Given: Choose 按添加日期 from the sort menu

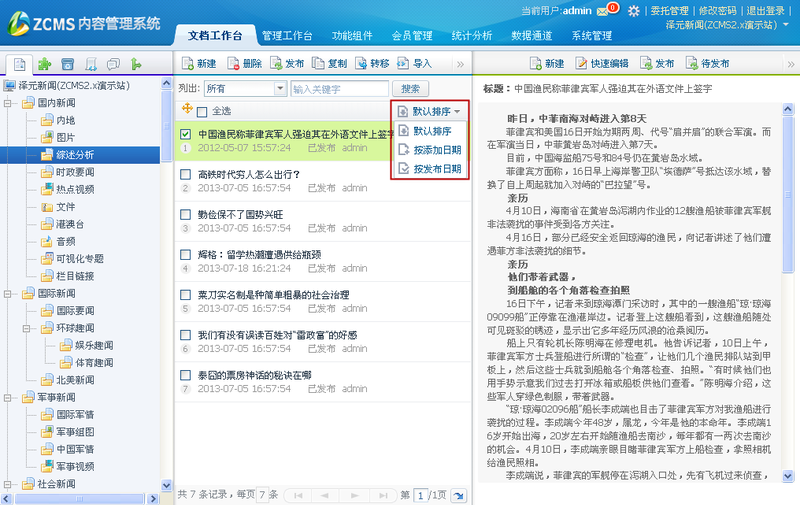Looking at the screenshot, I should point(430,150).
